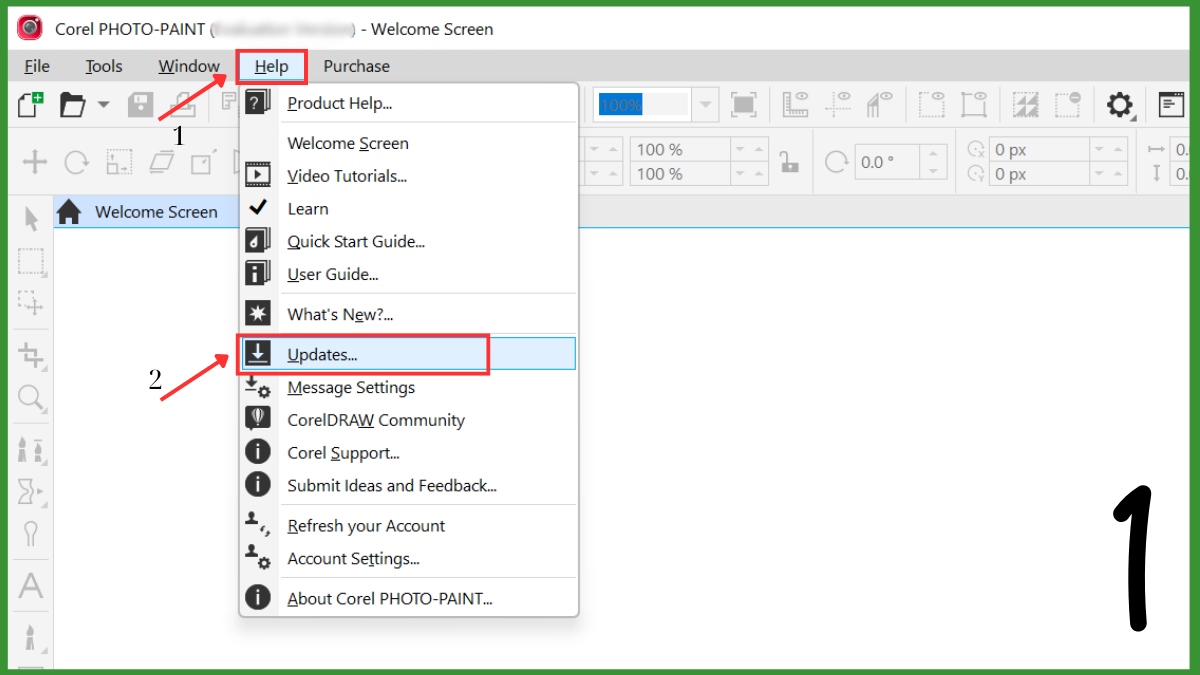The width and height of the screenshot is (1200, 675).
Task: Click the lower 100 % scale field
Action: 679,174
